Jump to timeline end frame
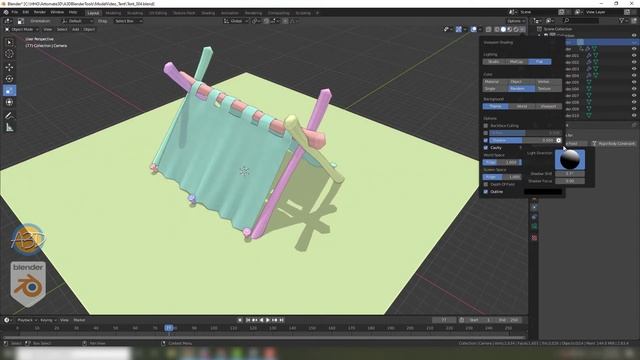 click(x=281, y=320)
